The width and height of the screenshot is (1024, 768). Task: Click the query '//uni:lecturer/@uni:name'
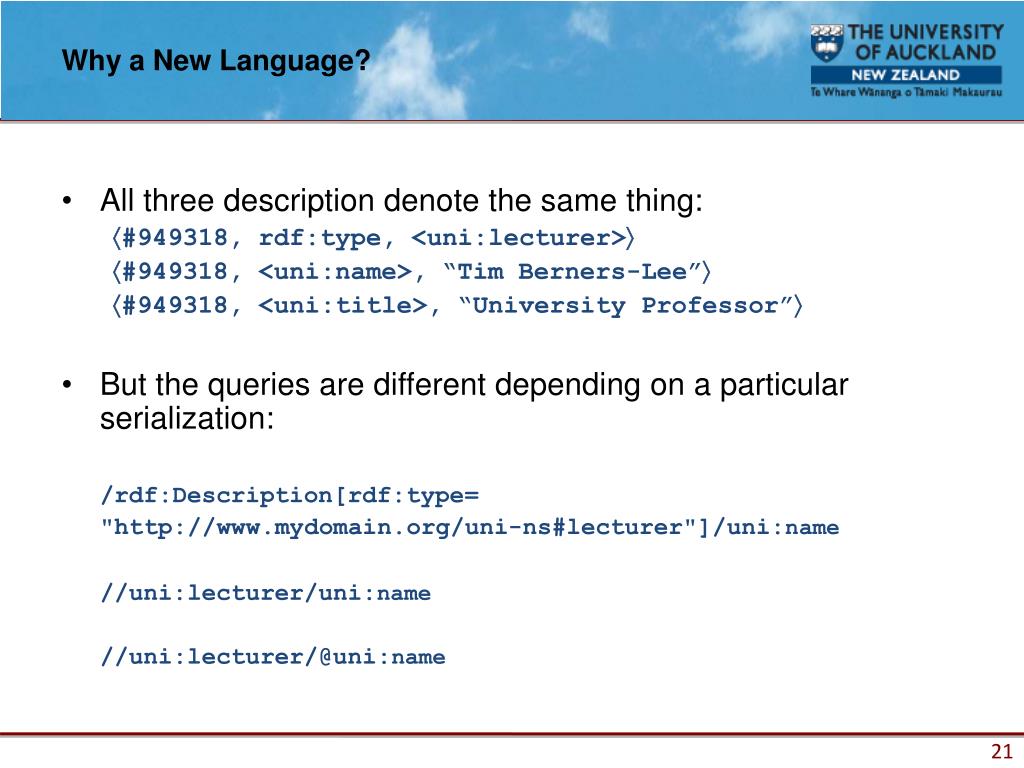[x=273, y=657]
